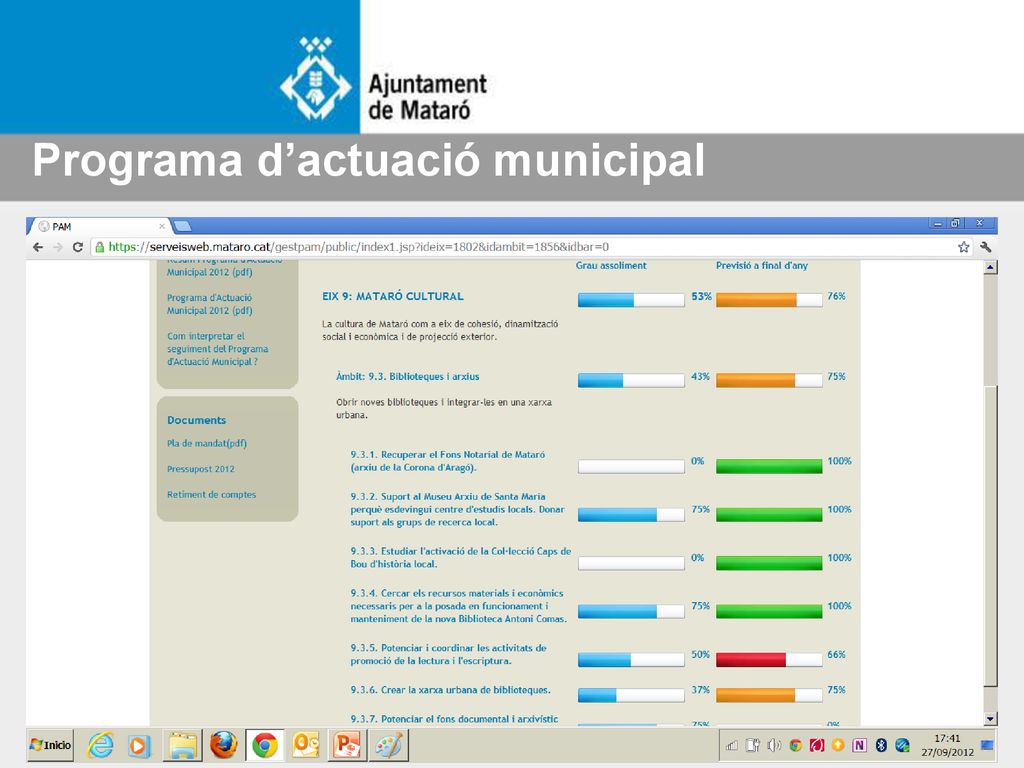
Task: Open item 9.3.6 Crear la xarxa urbana
Action: tap(450, 690)
